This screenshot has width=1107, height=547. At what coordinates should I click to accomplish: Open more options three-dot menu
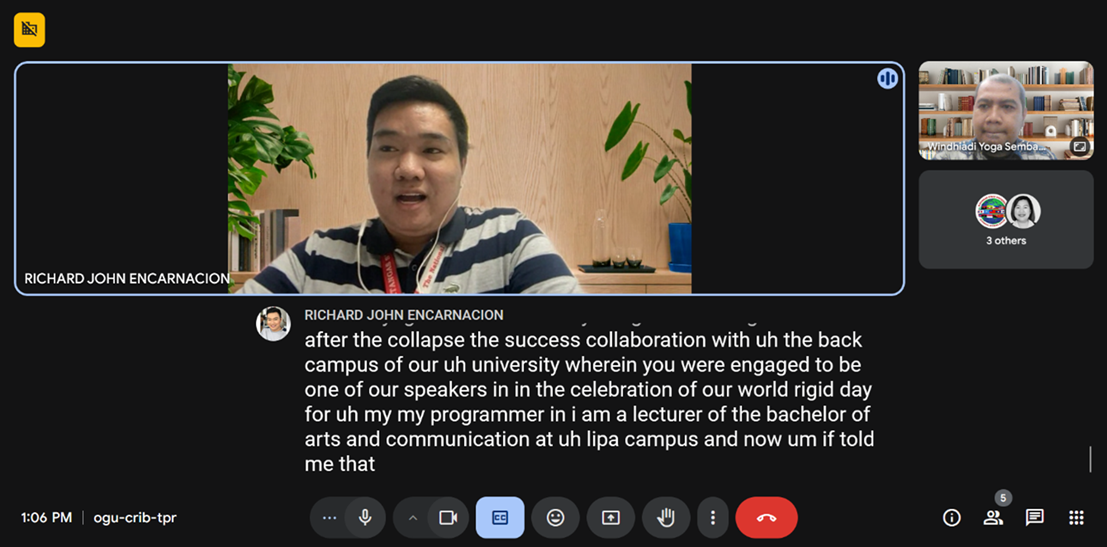pyautogui.click(x=713, y=518)
